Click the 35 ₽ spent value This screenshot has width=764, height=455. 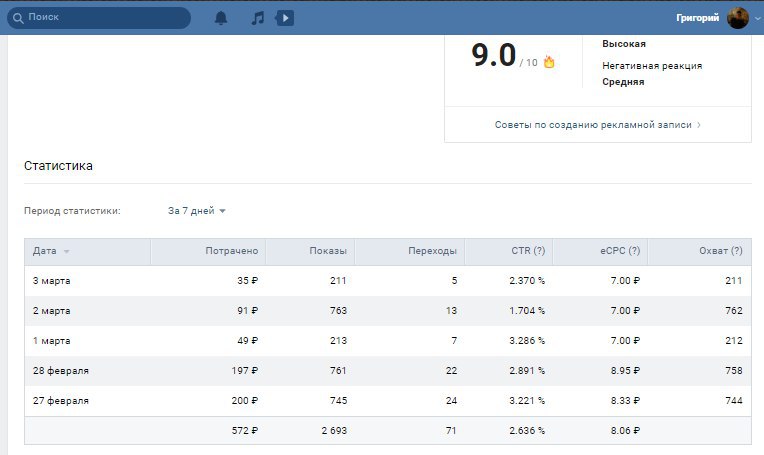point(248,281)
